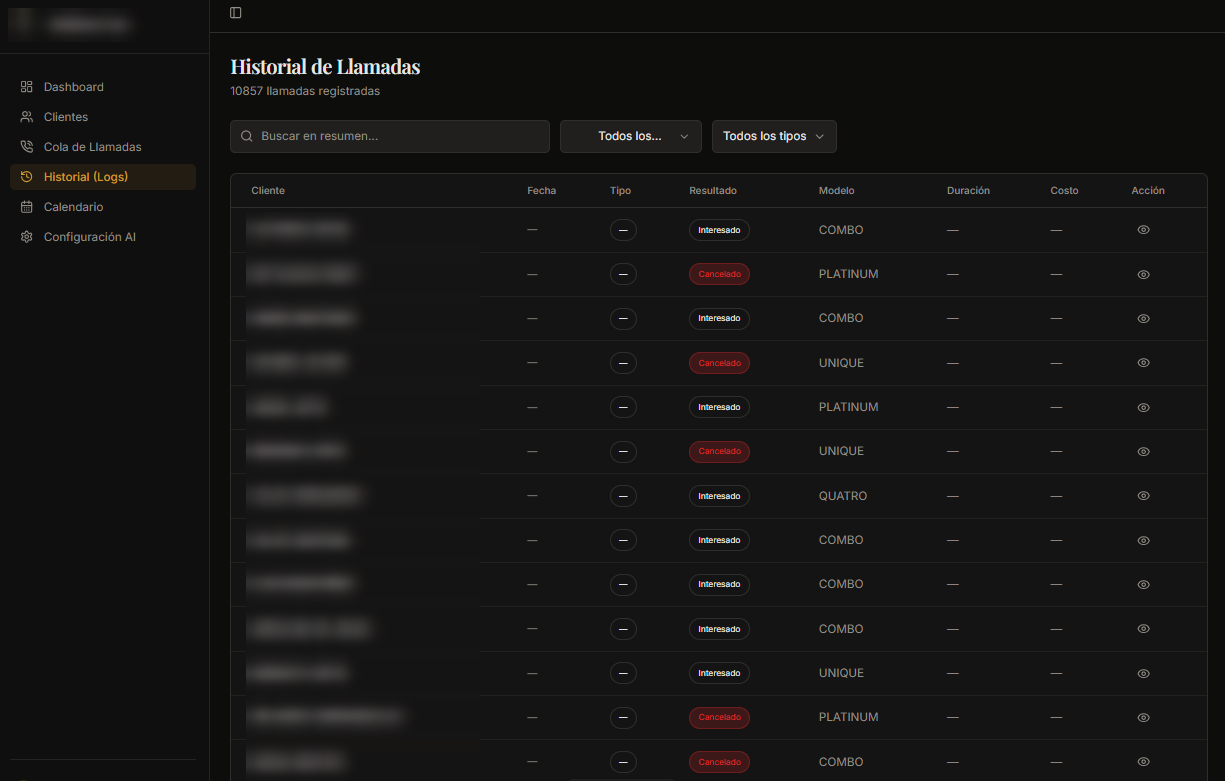Click the '10857 llamadas registradas' count text
This screenshot has height=781, width=1225.
coord(305,91)
